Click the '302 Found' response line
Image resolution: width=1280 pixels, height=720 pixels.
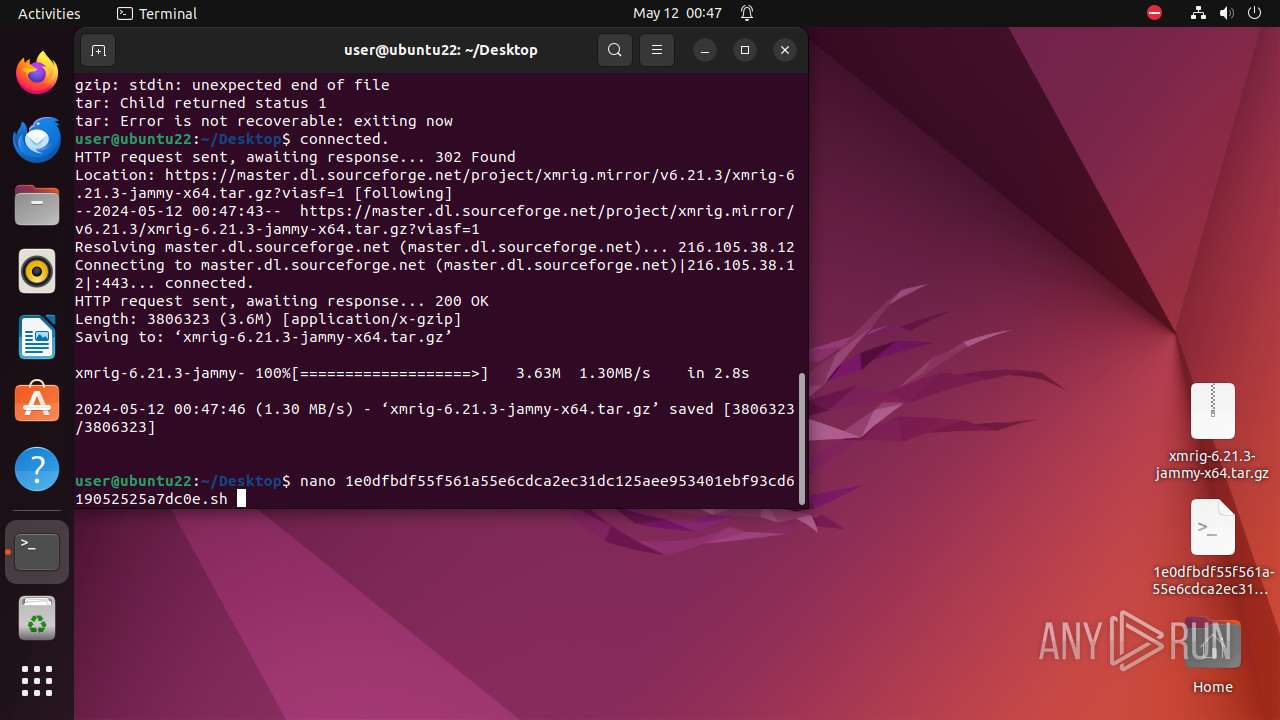295,157
